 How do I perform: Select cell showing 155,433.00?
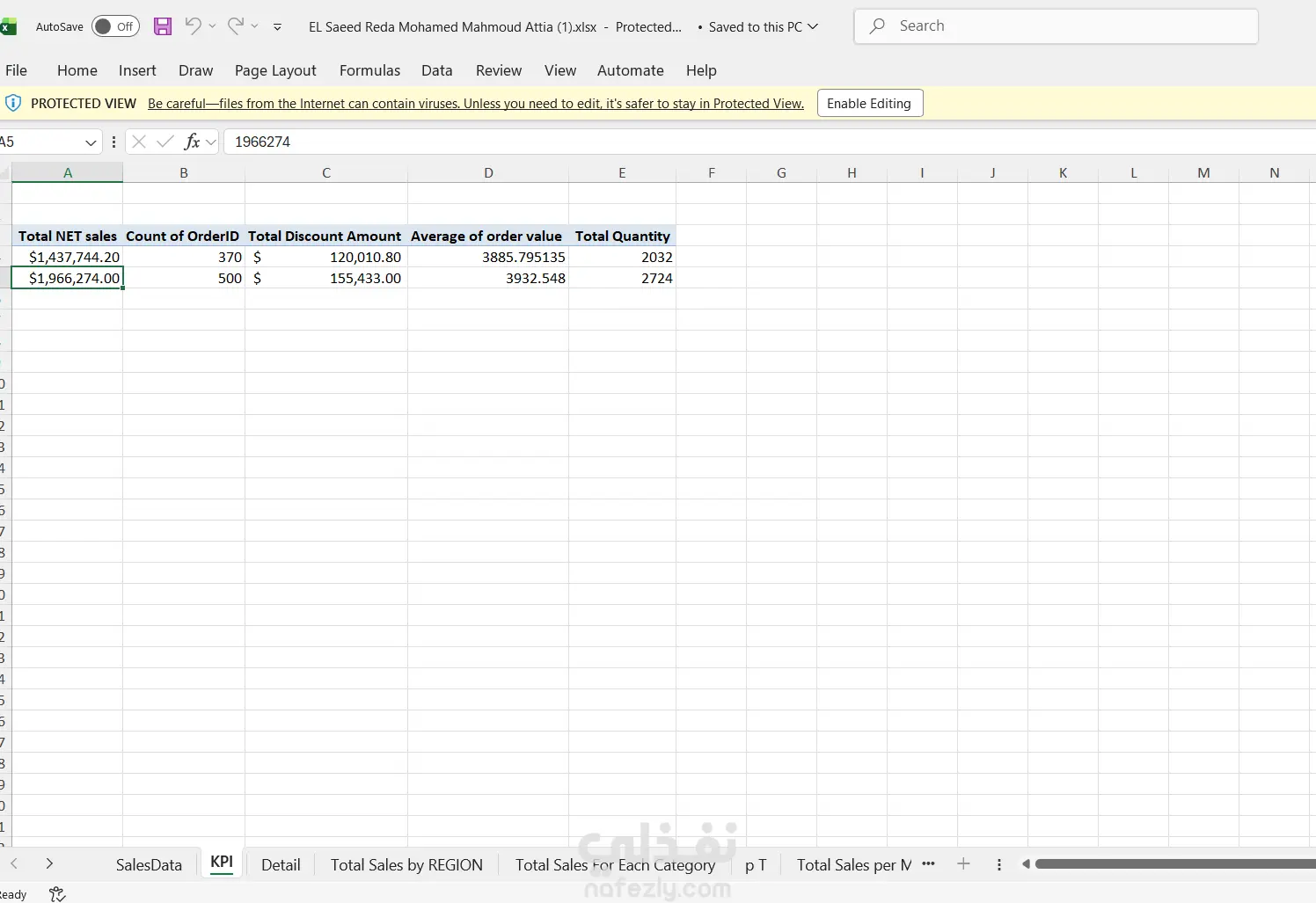325,278
